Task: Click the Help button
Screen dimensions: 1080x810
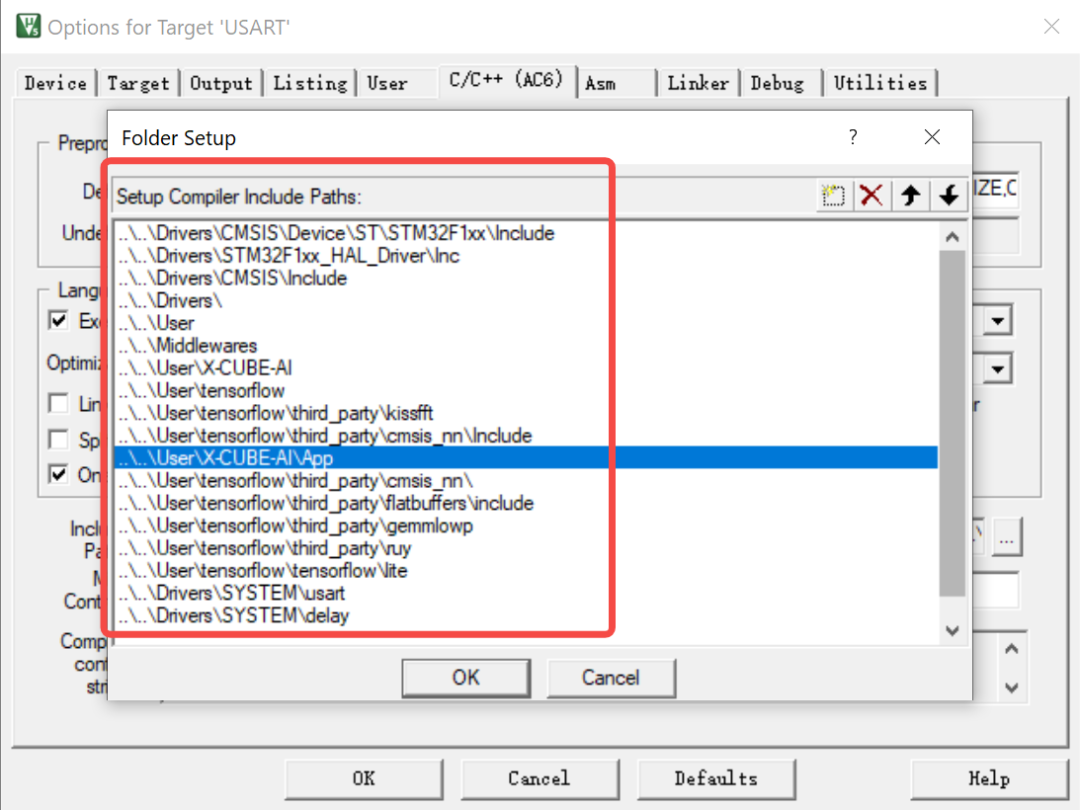Action: click(989, 779)
